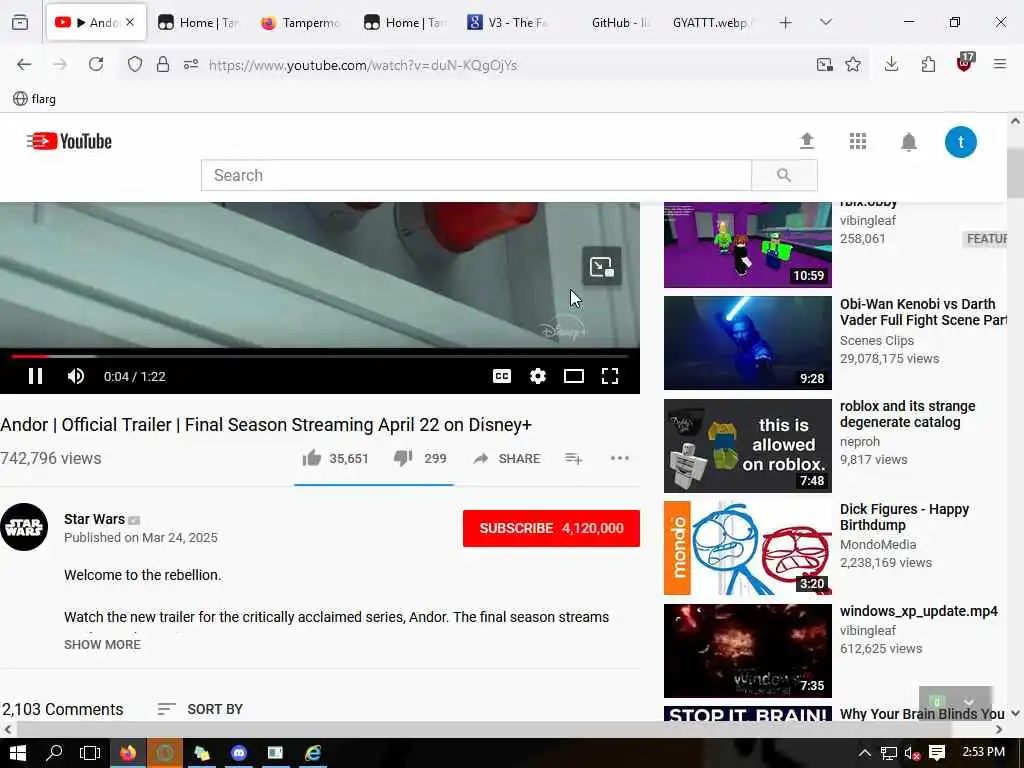Open Windows taskbar search
Image resolution: width=1024 pixels, height=768 pixels.
pos(54,753)
